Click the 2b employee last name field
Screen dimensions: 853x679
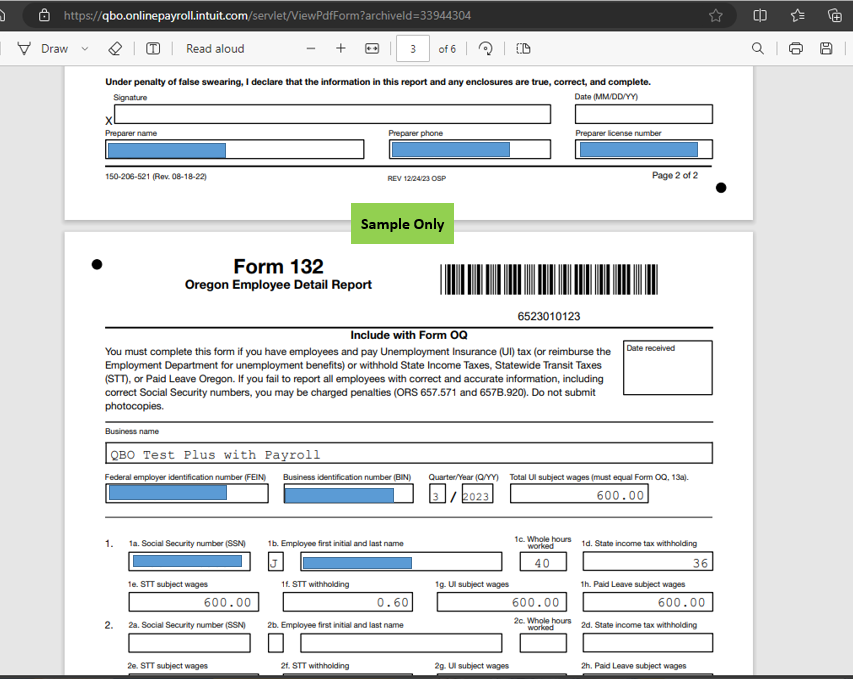(x=401, y=643)
